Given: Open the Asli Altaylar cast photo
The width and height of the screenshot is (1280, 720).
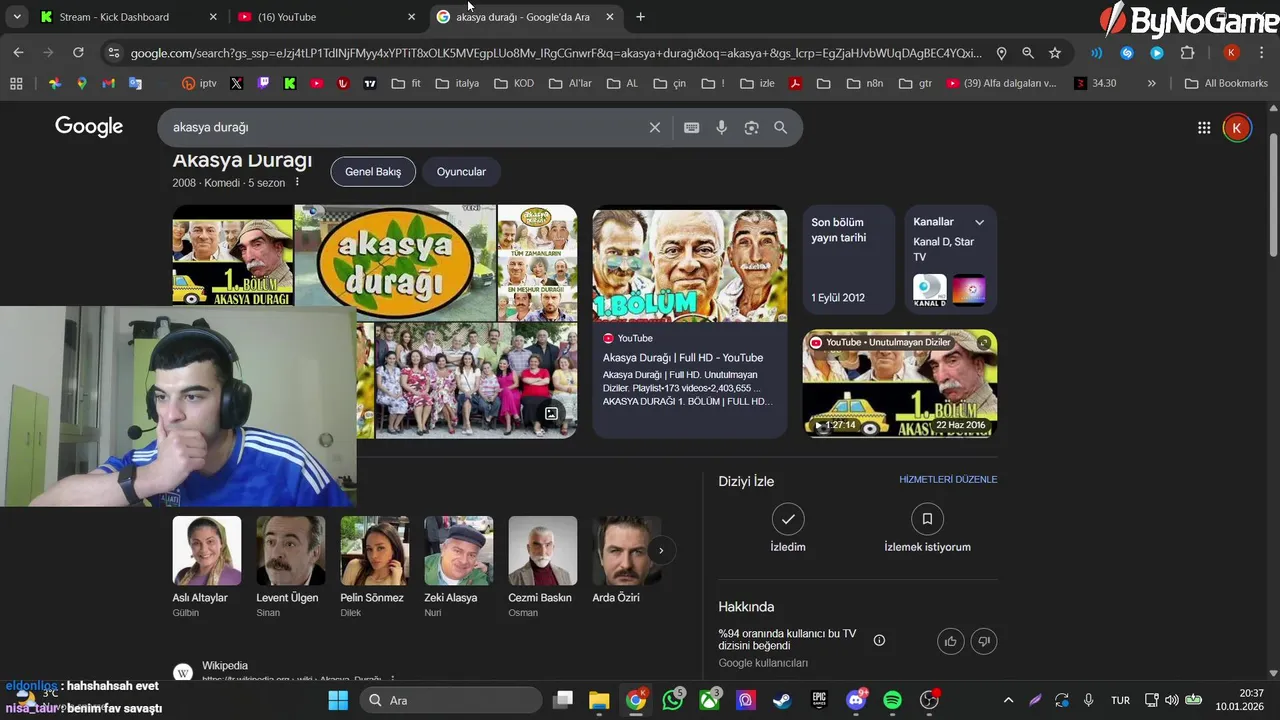Looking at the screenshot, I should 207,550.
